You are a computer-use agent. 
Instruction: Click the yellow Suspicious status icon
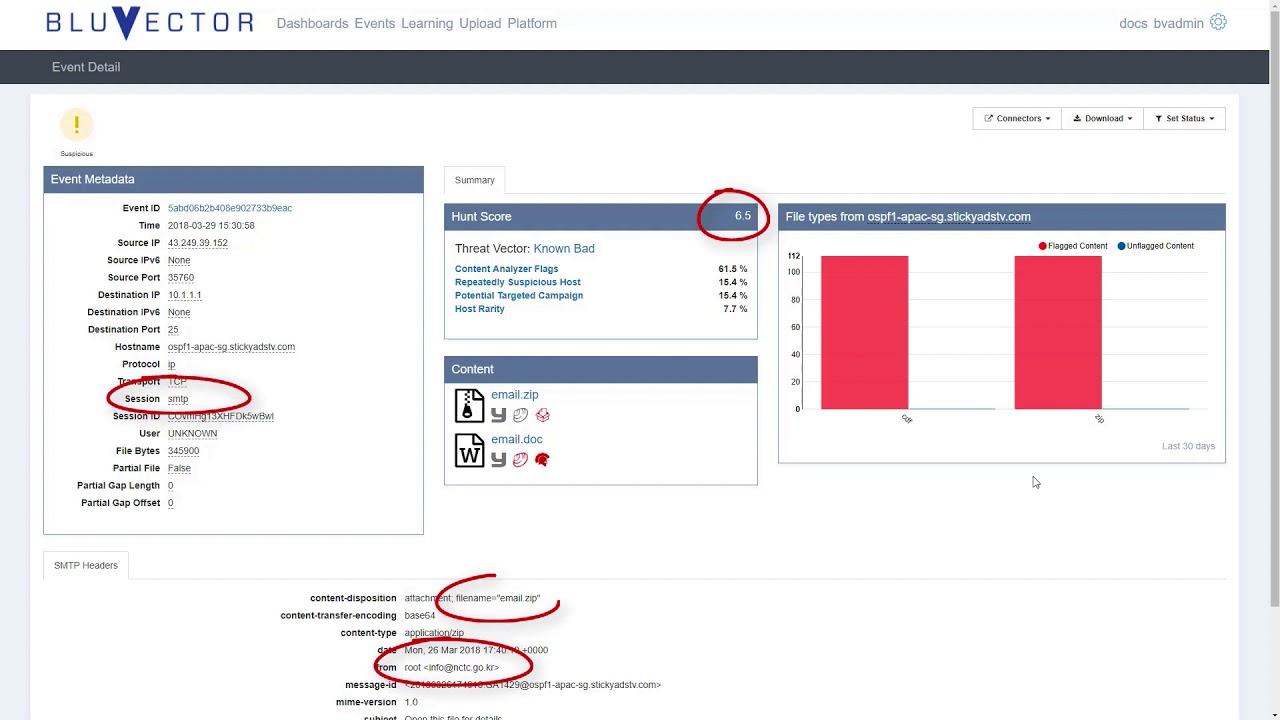(76, 125)
